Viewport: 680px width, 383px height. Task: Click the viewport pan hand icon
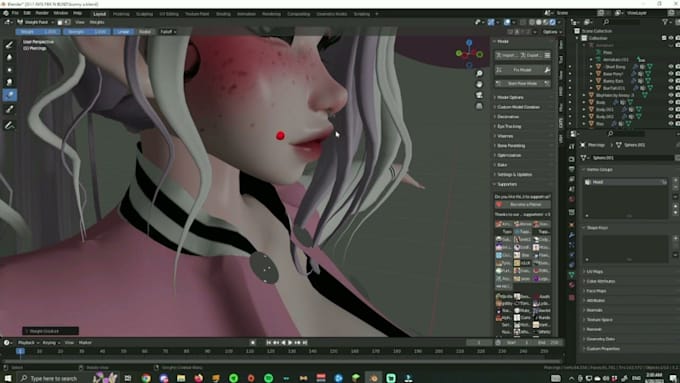479,84
